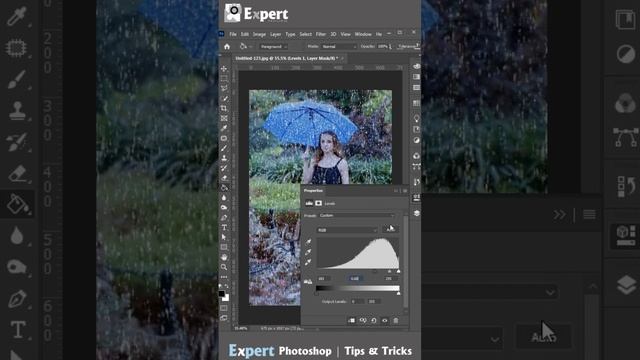640x360 pixels.
Task: Open the Select menu
Action: click(305, 34)
